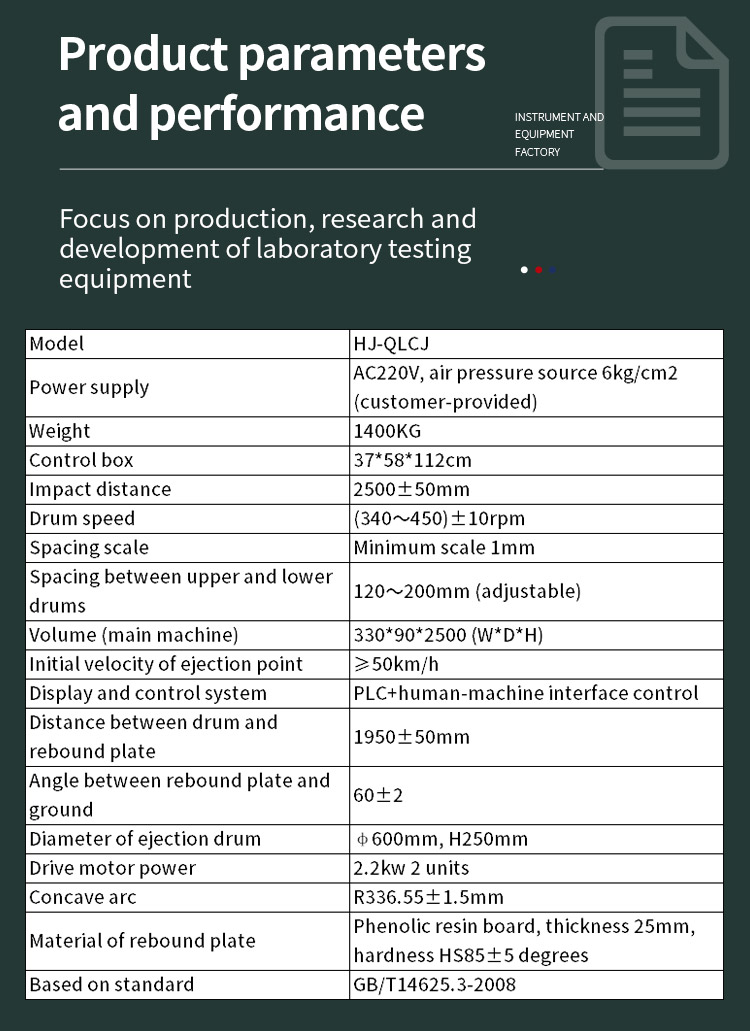Click the document icon in the header
This screenshot has width=750, height=1031.
click(661, 92)
